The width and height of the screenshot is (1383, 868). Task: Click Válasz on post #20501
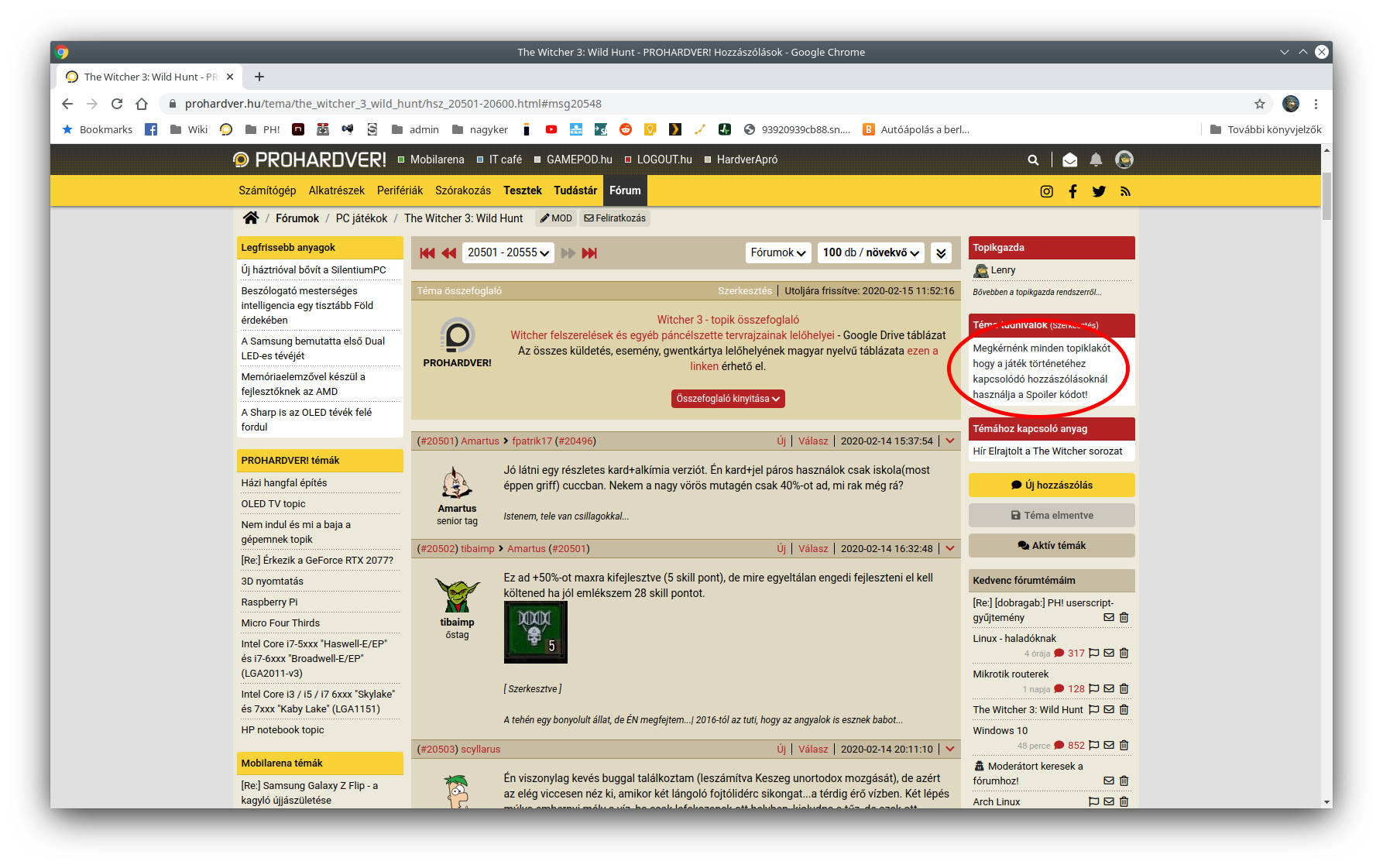(x=813, y=441)
